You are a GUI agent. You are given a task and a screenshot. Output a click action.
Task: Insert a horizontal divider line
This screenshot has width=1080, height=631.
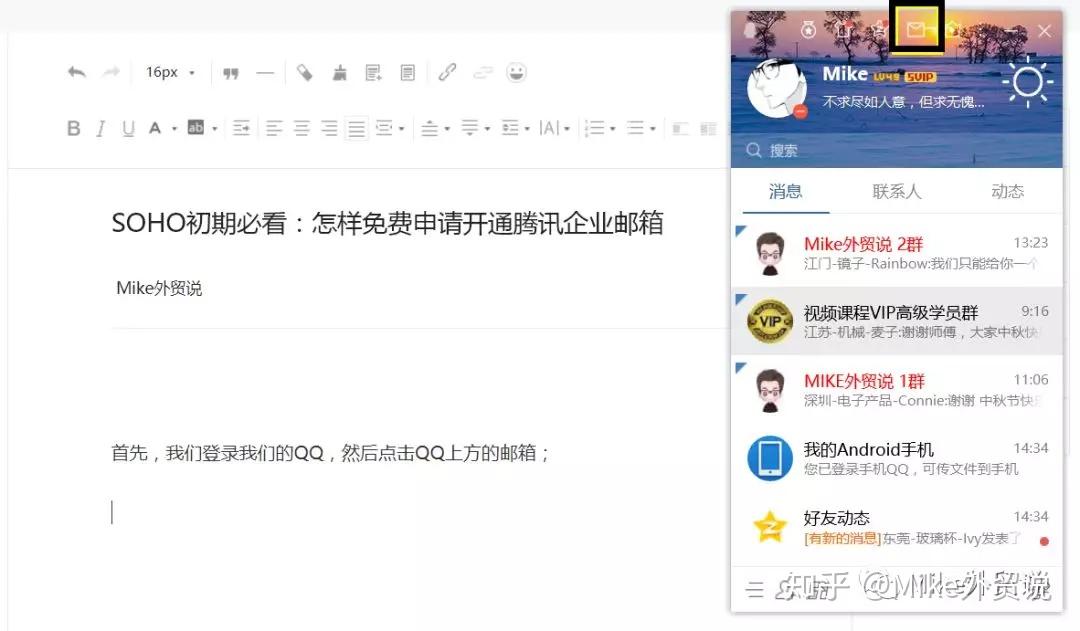click(x=265, y=72)
